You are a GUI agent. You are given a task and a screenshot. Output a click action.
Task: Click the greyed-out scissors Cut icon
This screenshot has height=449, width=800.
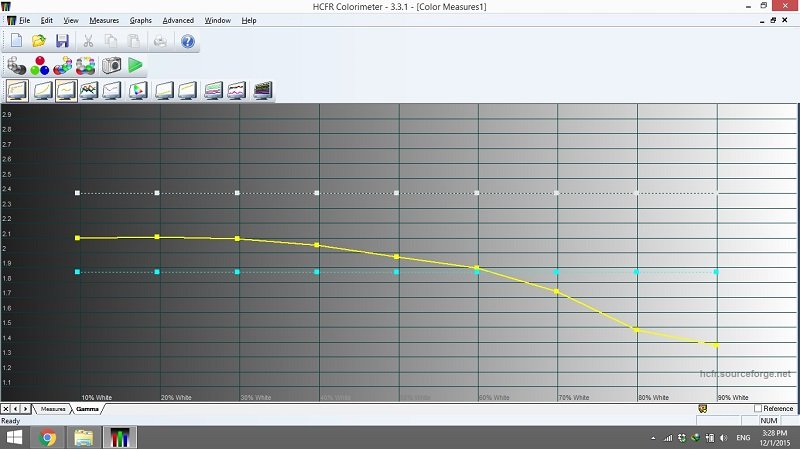pyautogui.click(x=88, y=41)
